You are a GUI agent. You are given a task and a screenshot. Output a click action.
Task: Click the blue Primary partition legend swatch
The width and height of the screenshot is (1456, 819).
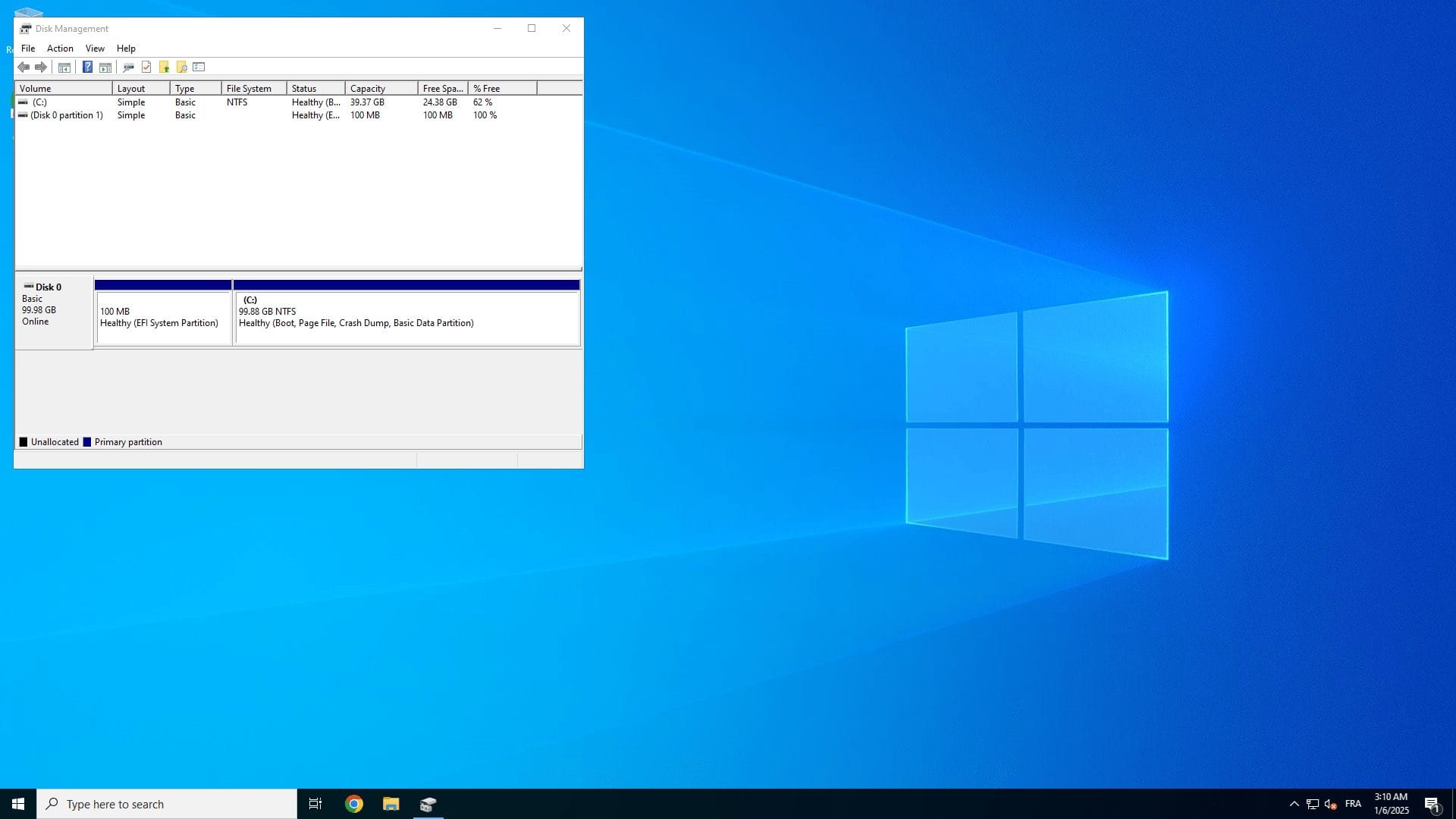click(x=87, y=442)
